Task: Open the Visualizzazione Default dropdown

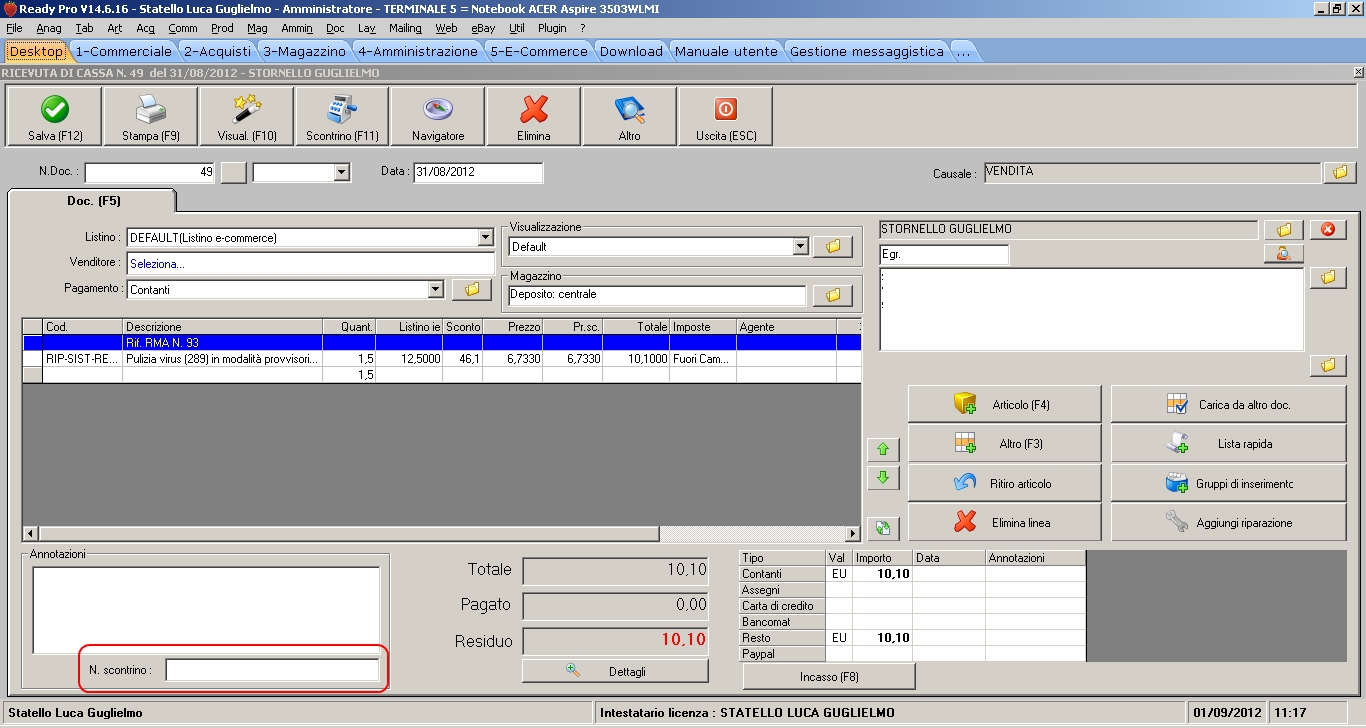Action: (799, 246)
